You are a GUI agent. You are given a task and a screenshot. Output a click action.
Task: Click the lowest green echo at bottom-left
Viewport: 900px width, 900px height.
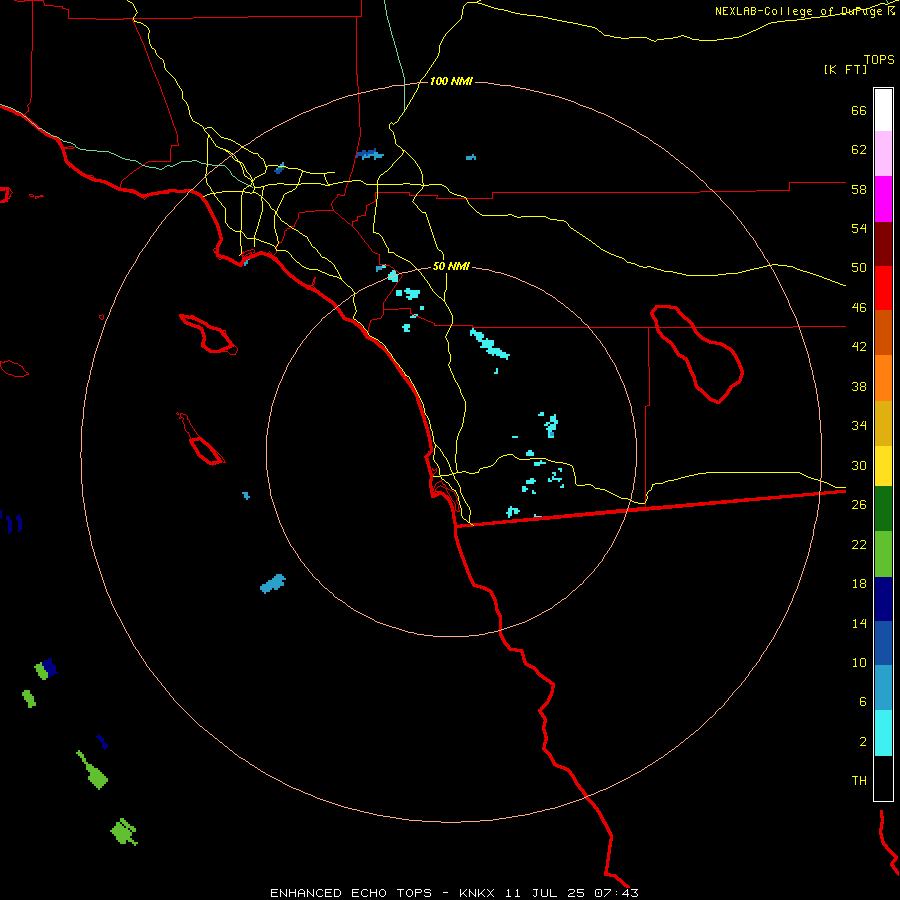pos(124,832)
